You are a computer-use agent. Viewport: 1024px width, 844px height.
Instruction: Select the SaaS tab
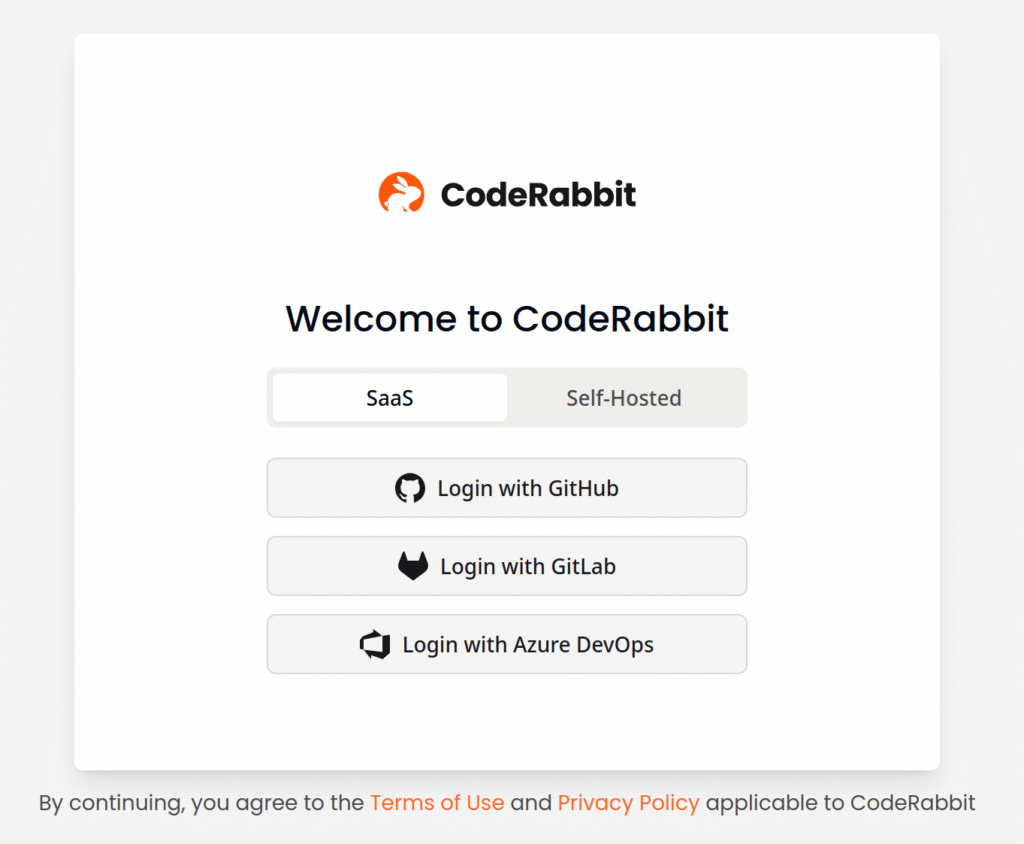[x=390, y=398]
